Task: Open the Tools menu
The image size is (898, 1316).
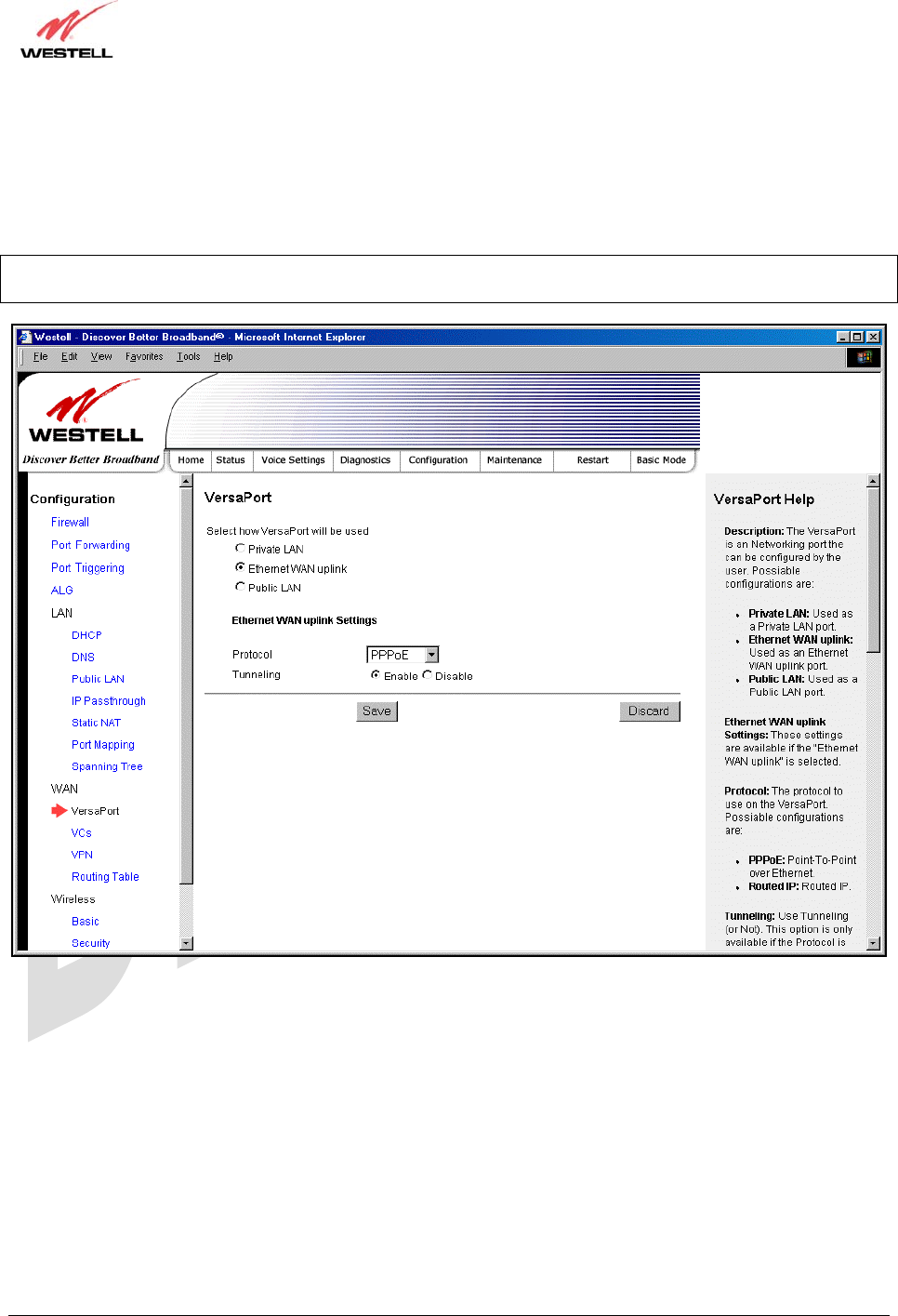Action: coord(189,356)
